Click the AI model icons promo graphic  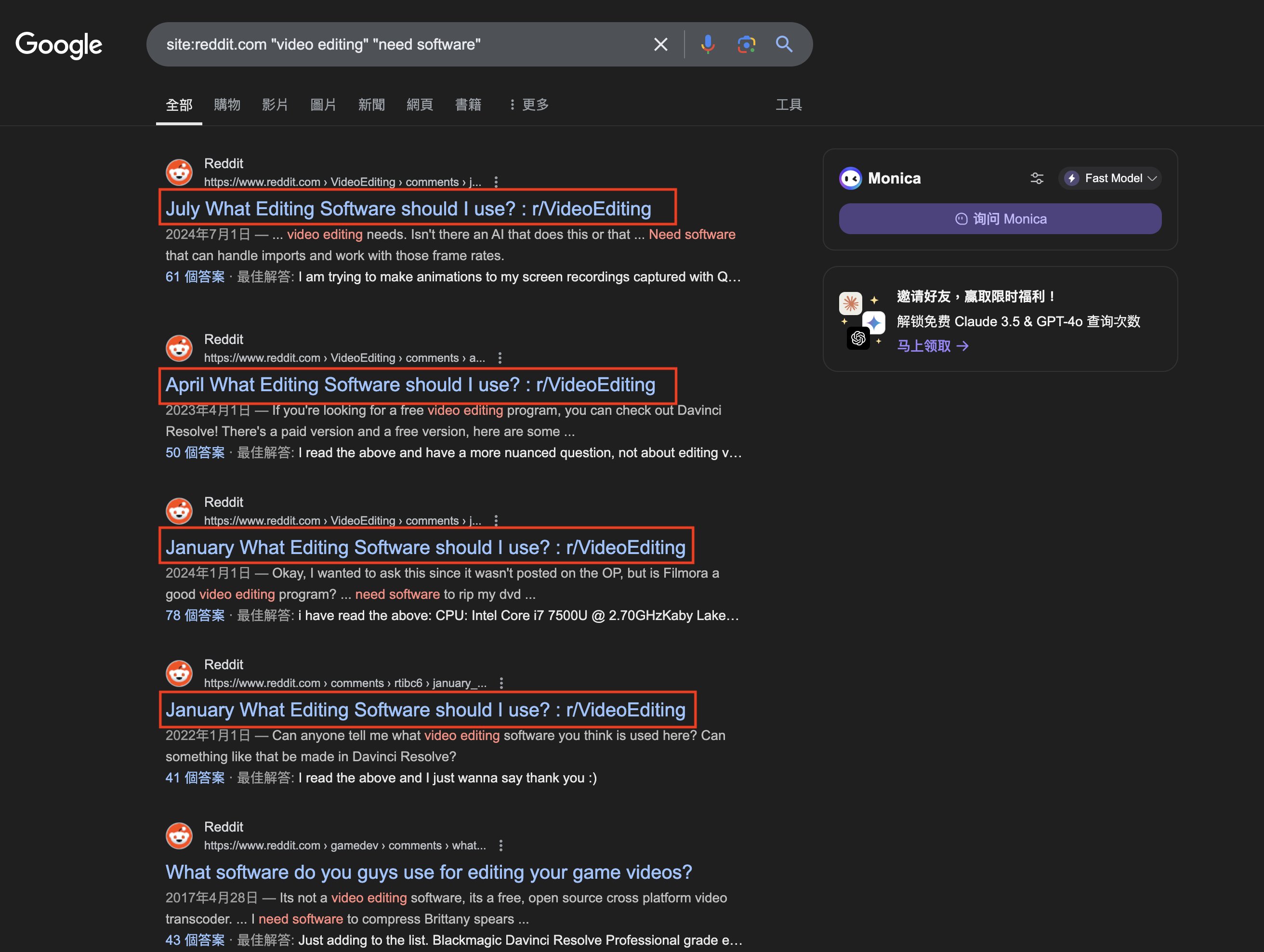tap(862, 321)
